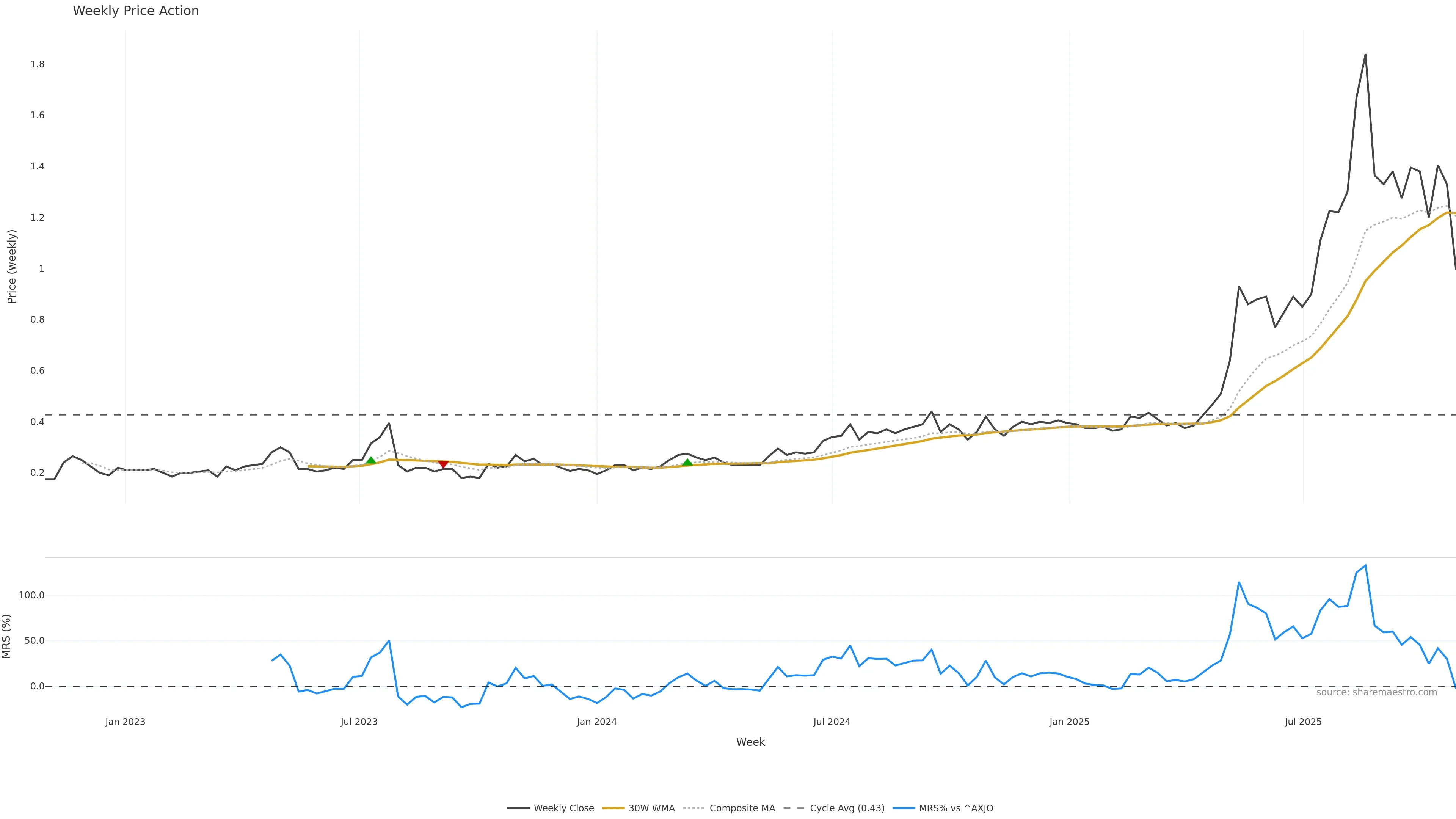
Task: Click the gold 30W WMA legend color swatch
Action: click(x=613, y=808)
